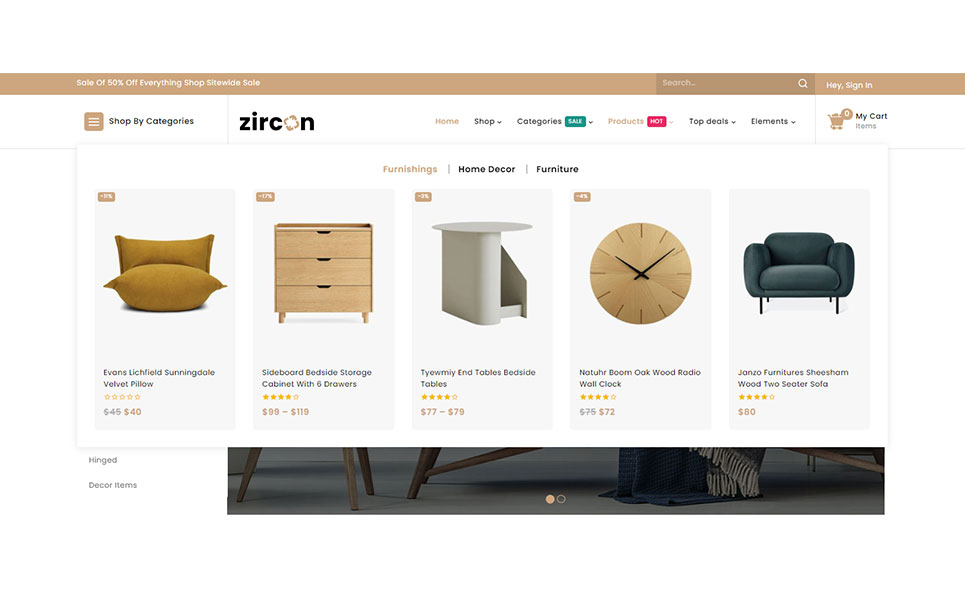Click the HOT badge next to Products

[x=656, y=121]
